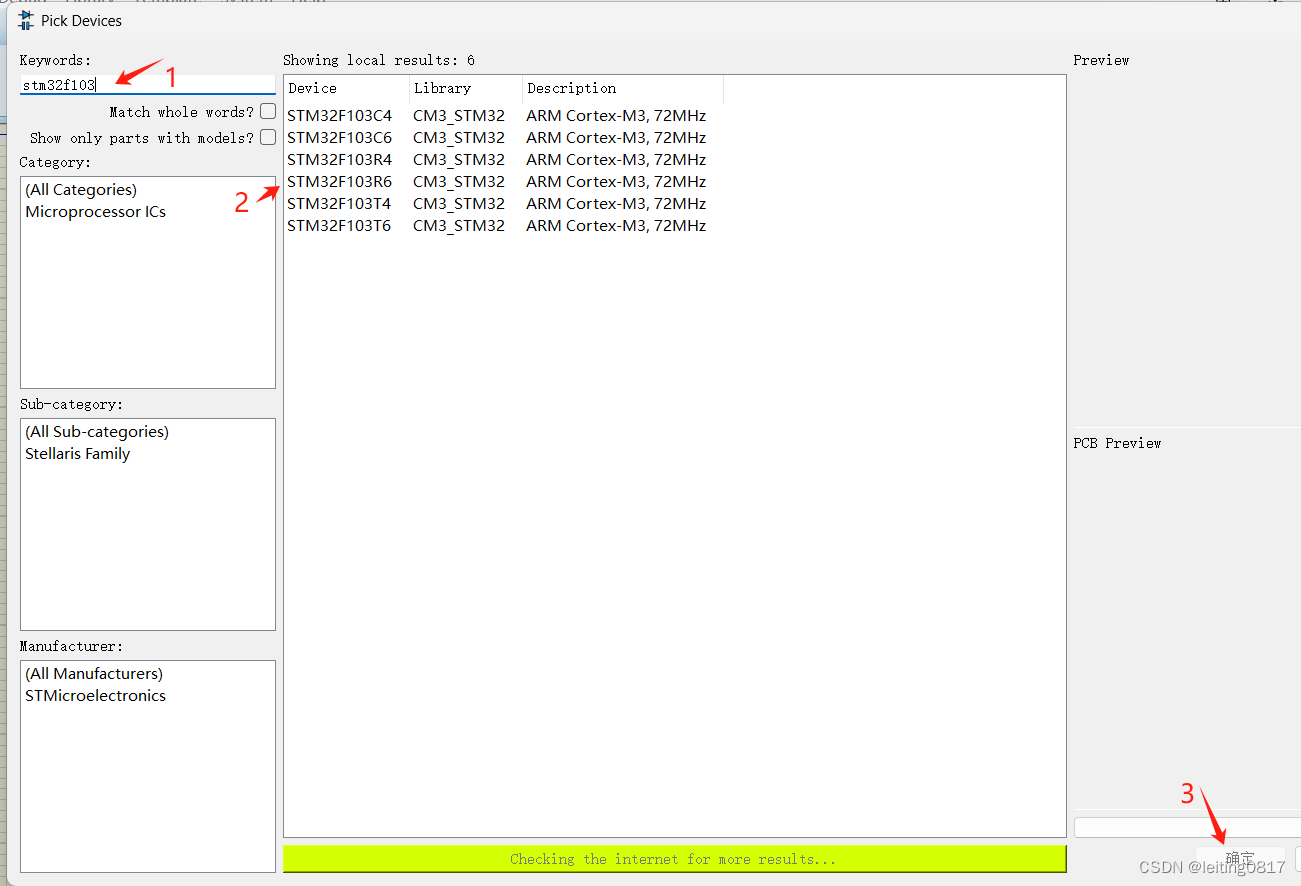Click the ARM Cortex-M3 description of STM32F103R6
Screen dimensions: 1301x886
616,181
